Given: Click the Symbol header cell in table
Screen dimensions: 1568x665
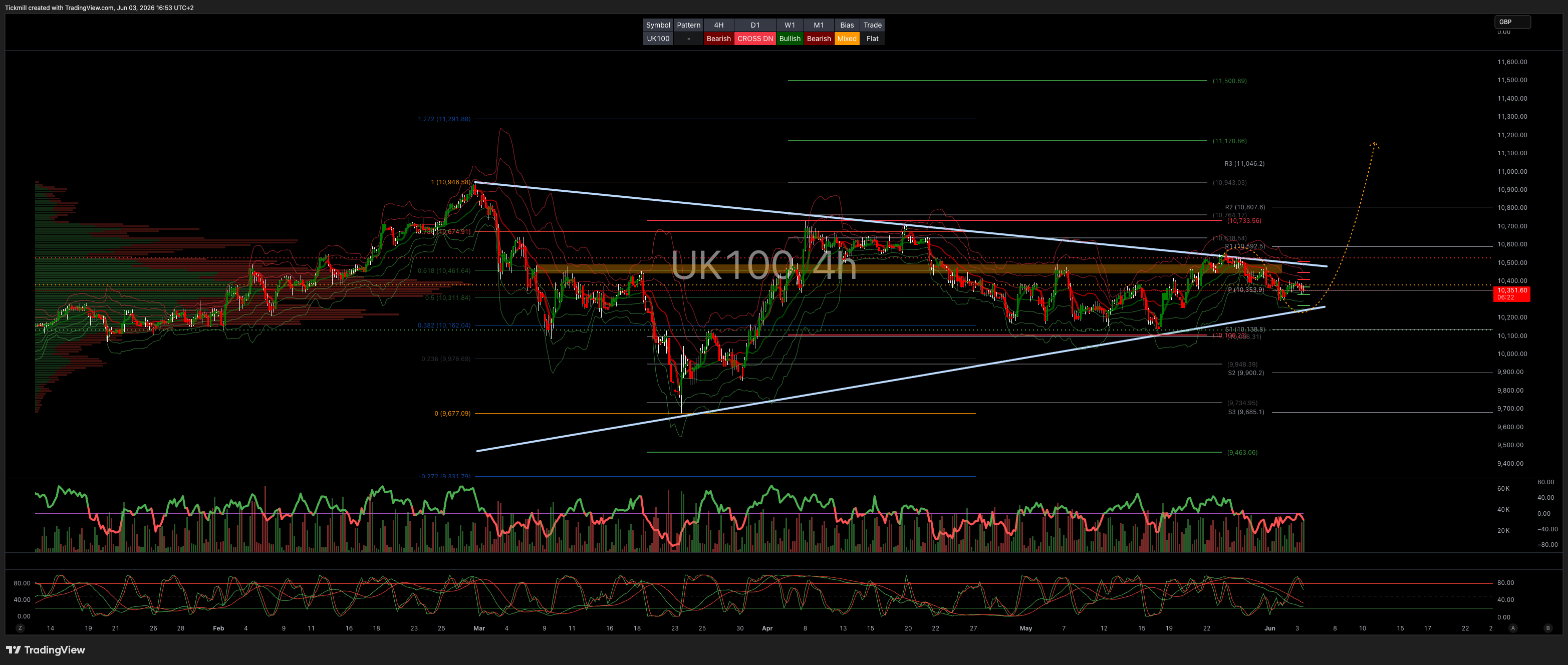Looking at the screenshot, I should 658,25.
